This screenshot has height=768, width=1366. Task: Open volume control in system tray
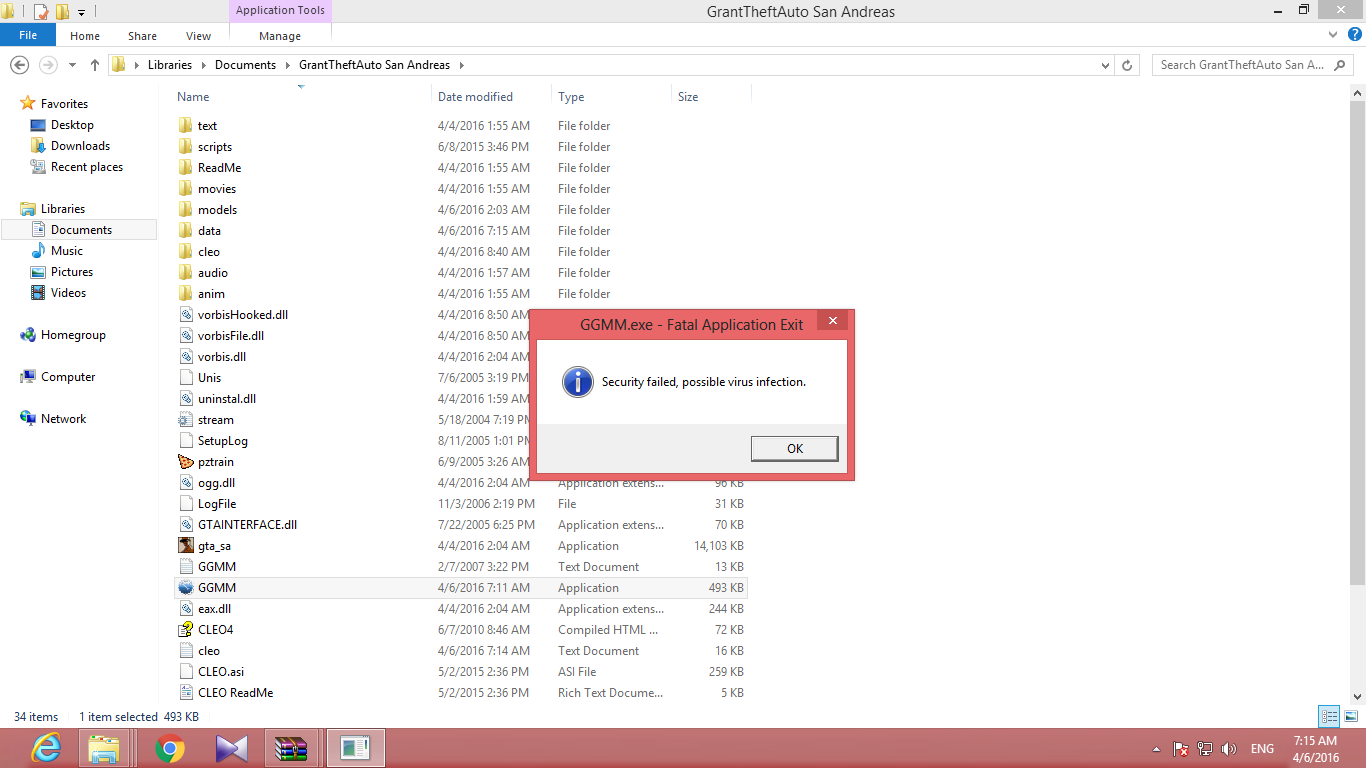tap(1229, 748)
